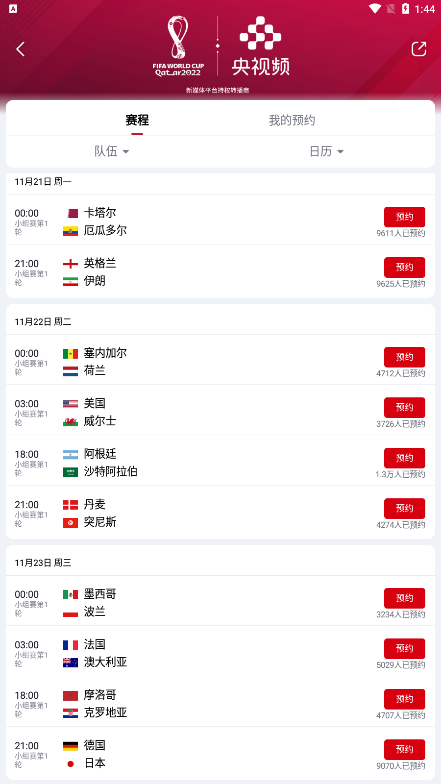This screenshot has height=784, width=441.
Task: Reserve the 阿根廷 vs 沙特阿拉伯 match
Action: click(404, 458)
